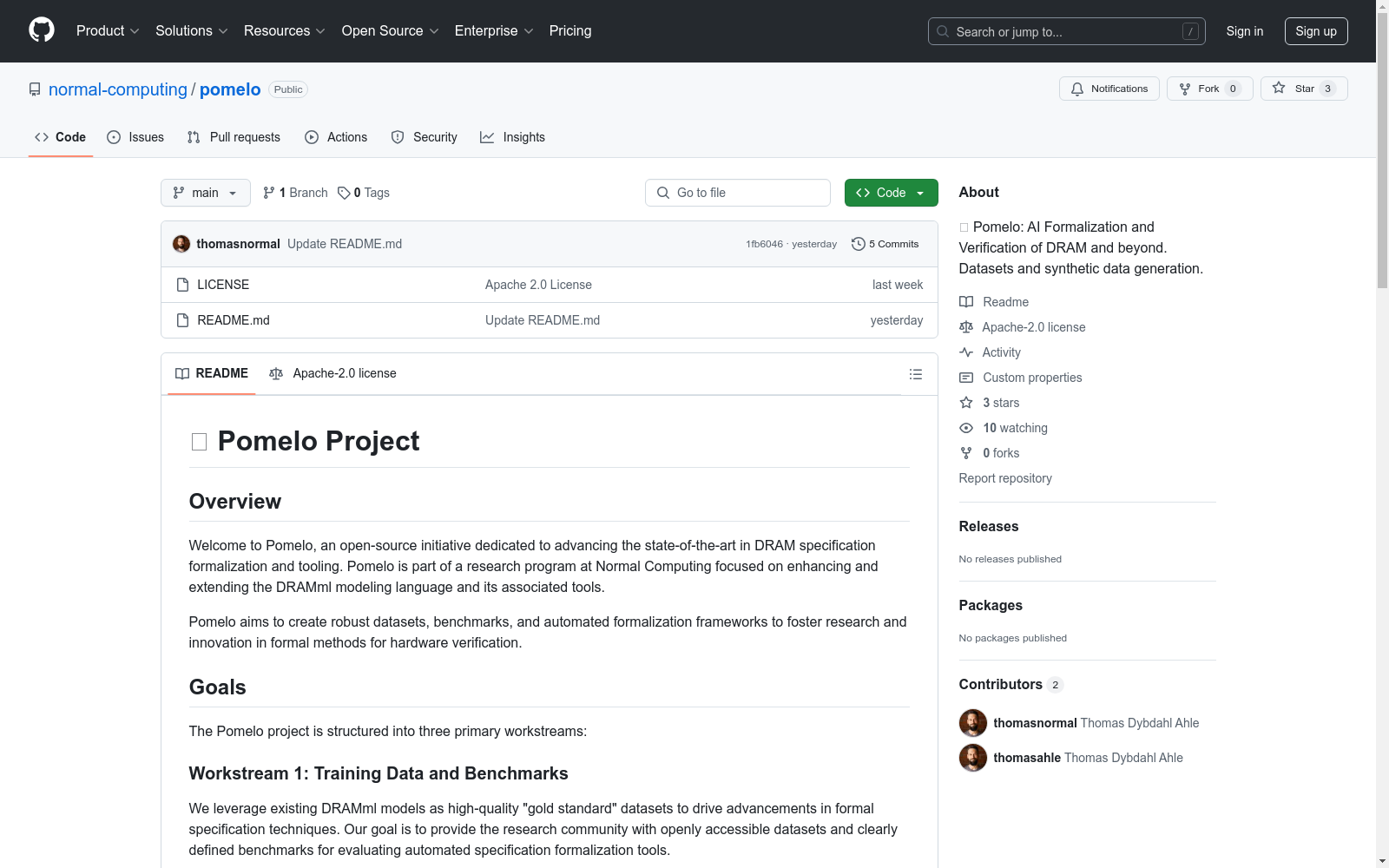Viewport: 1389px width, 868px height.
Task: Select the Apache-2.0 license tab in file viewer
Action: click(x=333, y=374)
